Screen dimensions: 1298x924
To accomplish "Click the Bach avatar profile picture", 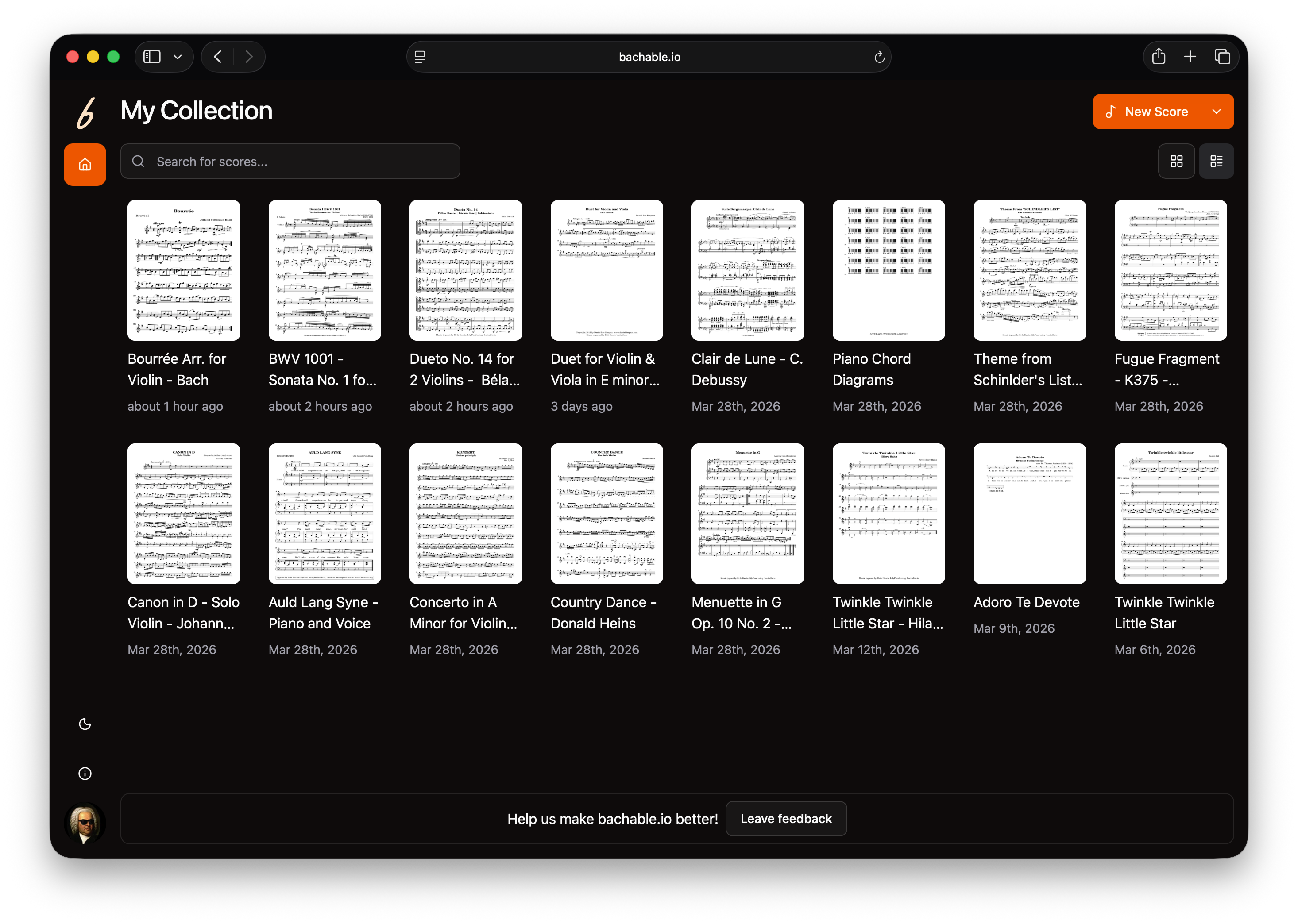I will pyautogui.click(x=85, y=823).
